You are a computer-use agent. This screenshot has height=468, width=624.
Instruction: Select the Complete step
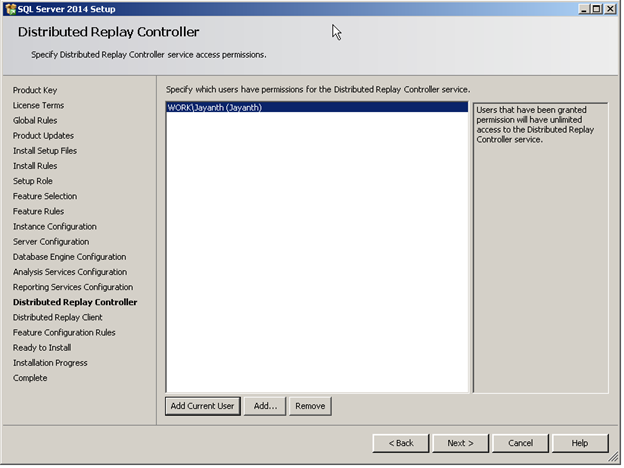(x=30, y=378)
